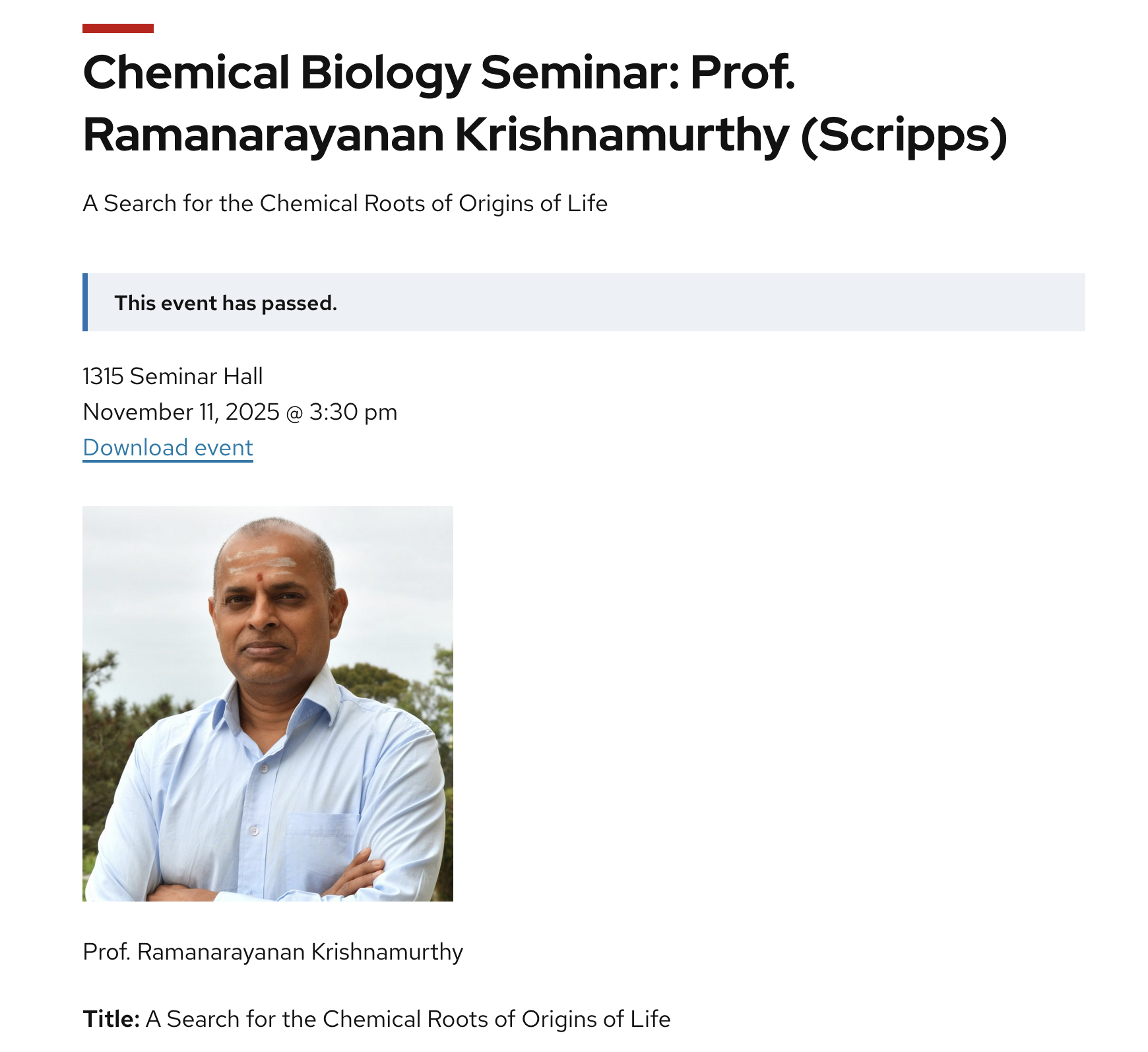Image resolution: width=1148 pixels, height=1052 pixels.
Task: Click "Ramanarayanan Krishnamurthy" in the main heading
Action: point(435,135)
